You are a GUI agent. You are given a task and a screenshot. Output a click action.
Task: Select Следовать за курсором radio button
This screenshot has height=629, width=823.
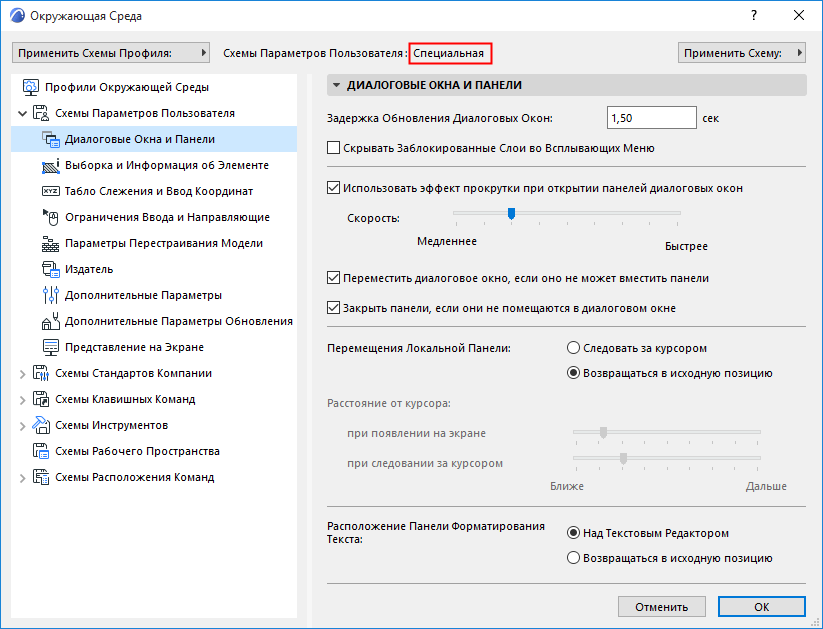573,348
